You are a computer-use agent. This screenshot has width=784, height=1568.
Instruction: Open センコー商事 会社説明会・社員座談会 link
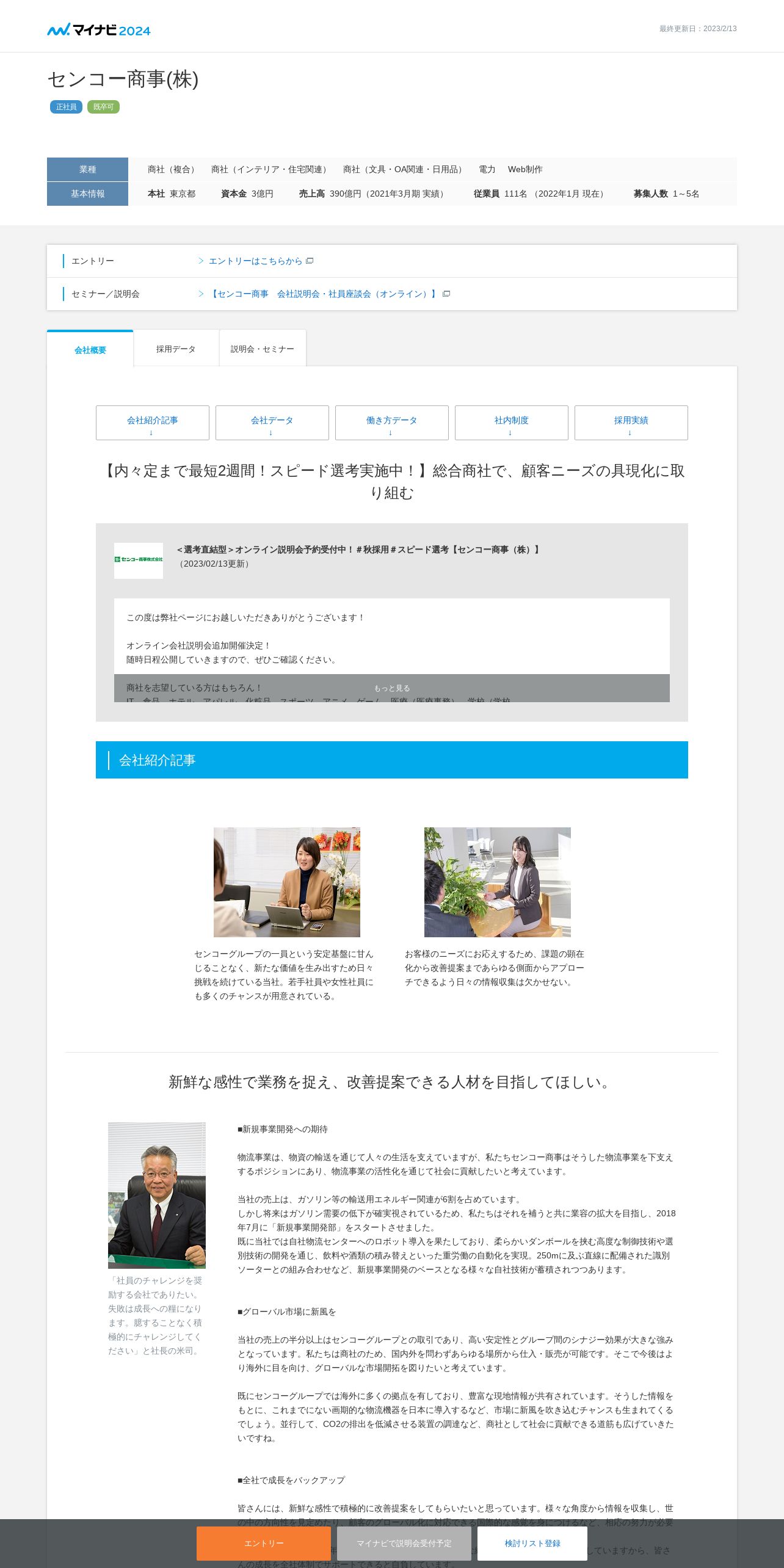coord(324,294)
